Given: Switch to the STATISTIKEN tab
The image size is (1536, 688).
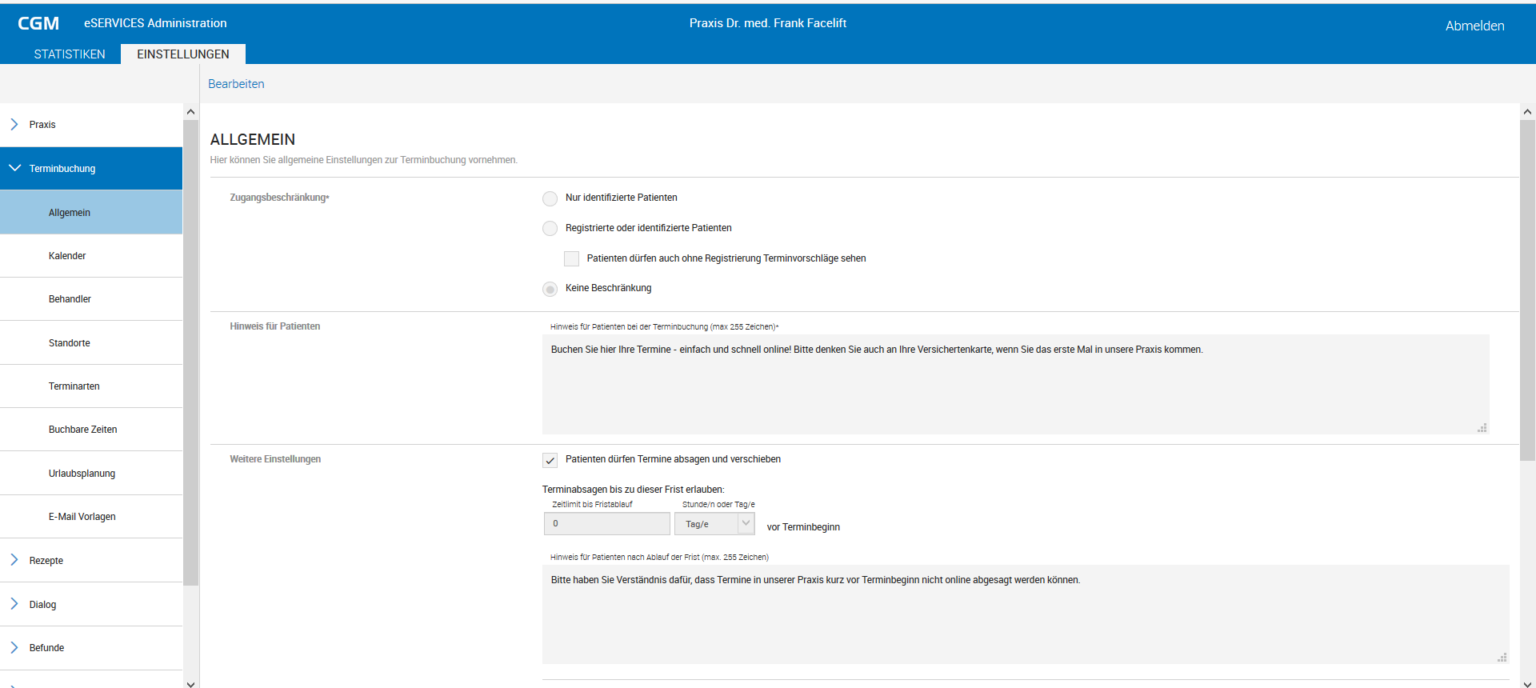Looking at the screenshot, I should click(70, 54).
